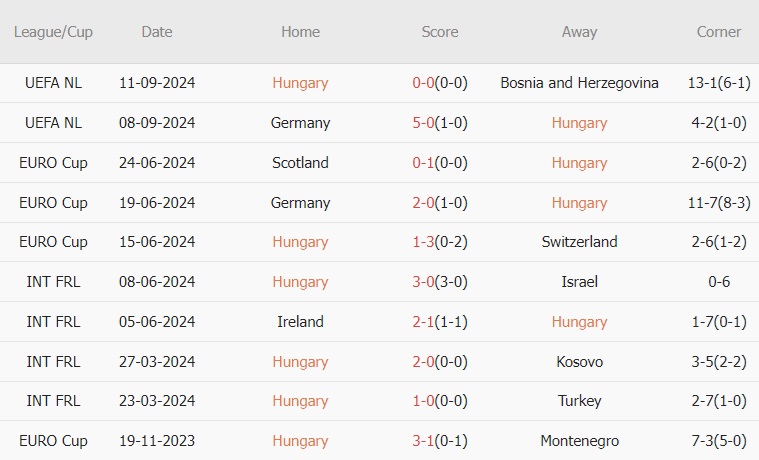
Task: Click the Date column header
Action: (x=157, y=32)
